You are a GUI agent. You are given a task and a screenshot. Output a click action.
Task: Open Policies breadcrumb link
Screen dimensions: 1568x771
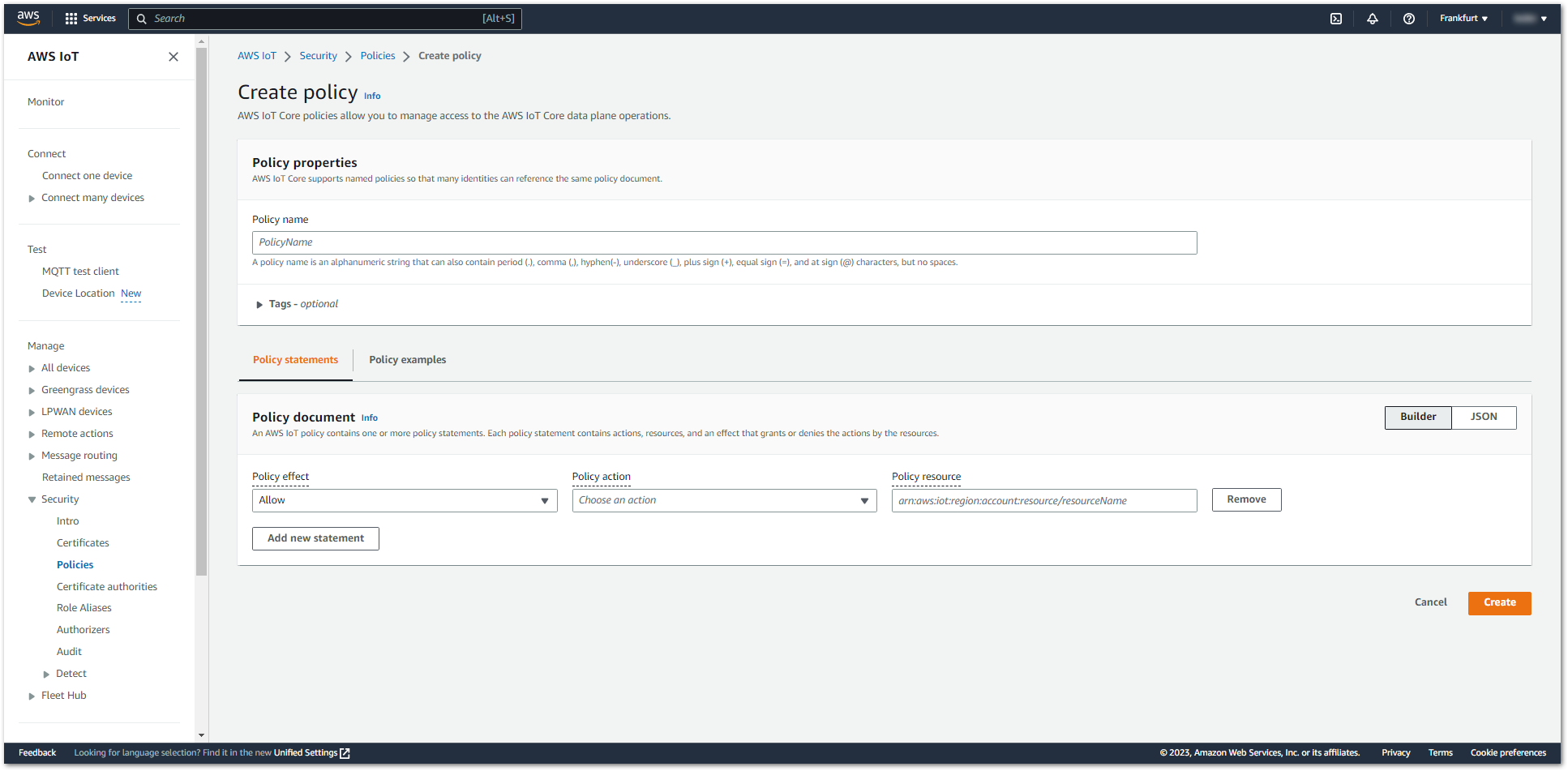click(x=378, y=56)
